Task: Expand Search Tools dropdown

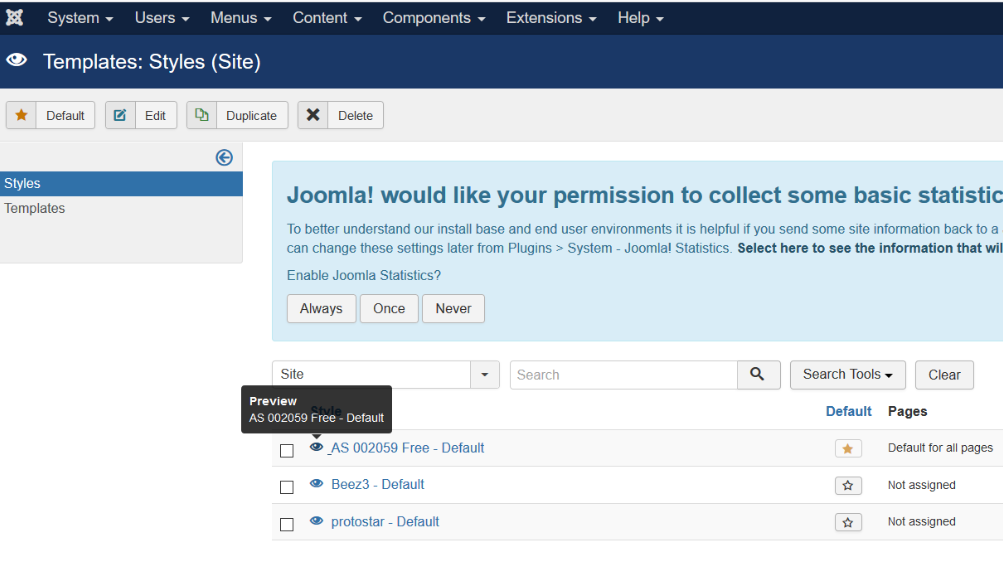Action: [848, 375]
